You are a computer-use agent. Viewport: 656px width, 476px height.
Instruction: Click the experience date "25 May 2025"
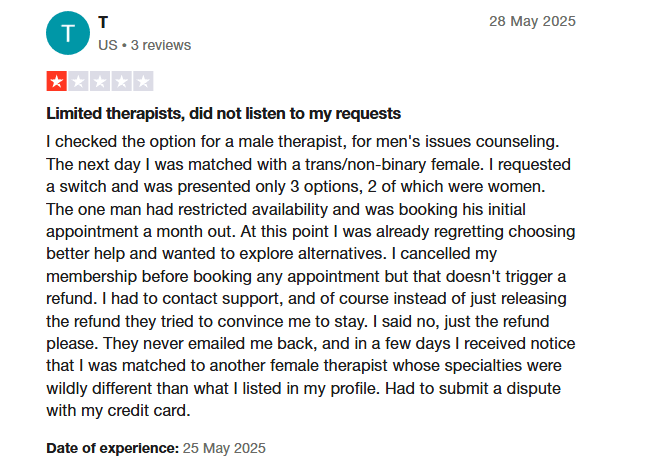(x=224, y=448)
